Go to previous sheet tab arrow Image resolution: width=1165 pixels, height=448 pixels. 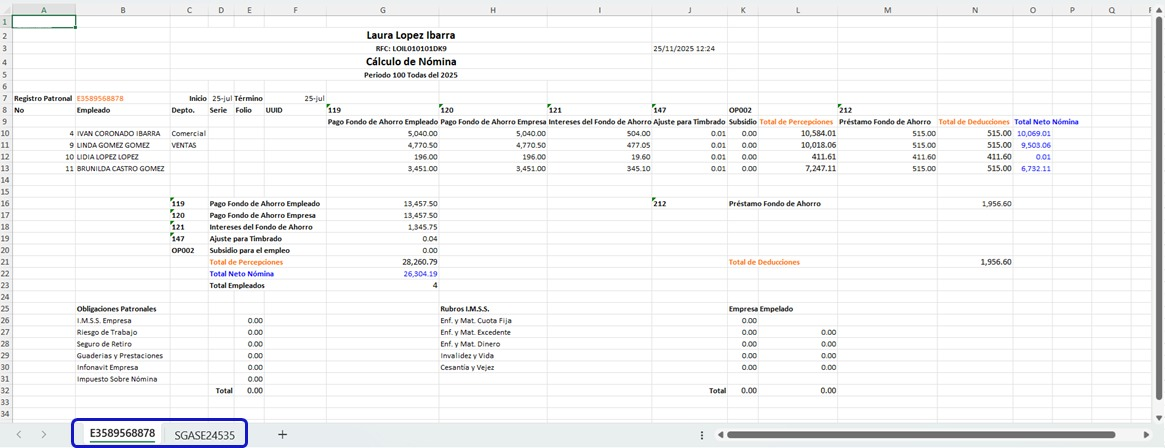point(19,435)
